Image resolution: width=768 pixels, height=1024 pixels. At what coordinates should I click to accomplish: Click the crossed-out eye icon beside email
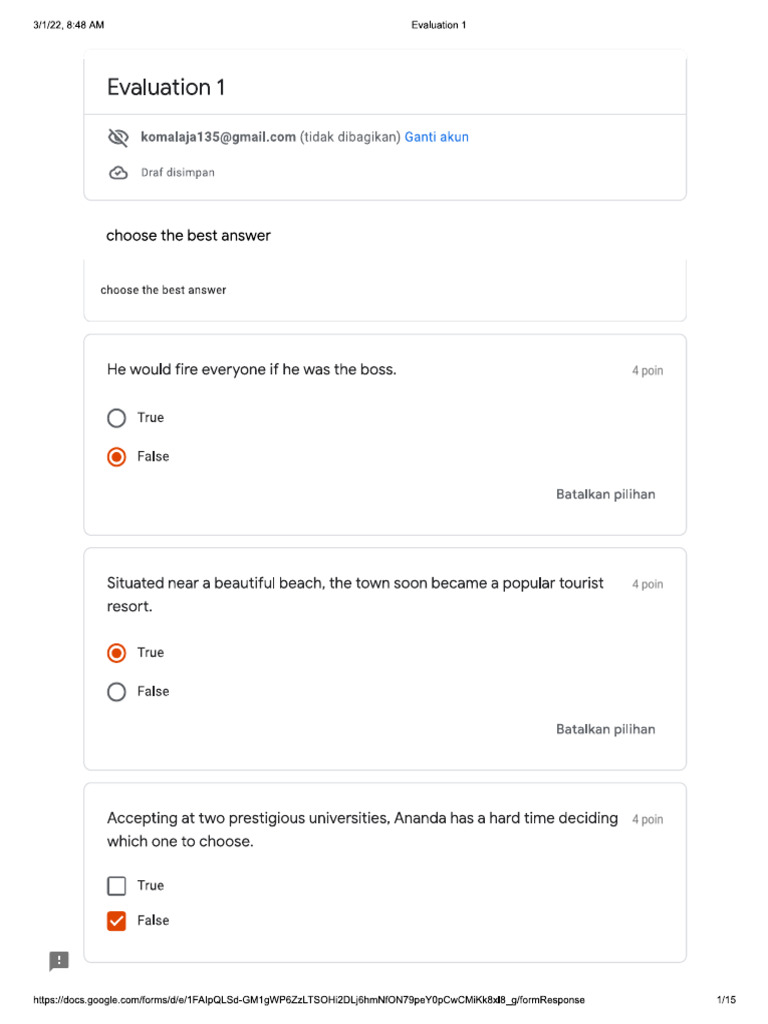tap(118, 137)
